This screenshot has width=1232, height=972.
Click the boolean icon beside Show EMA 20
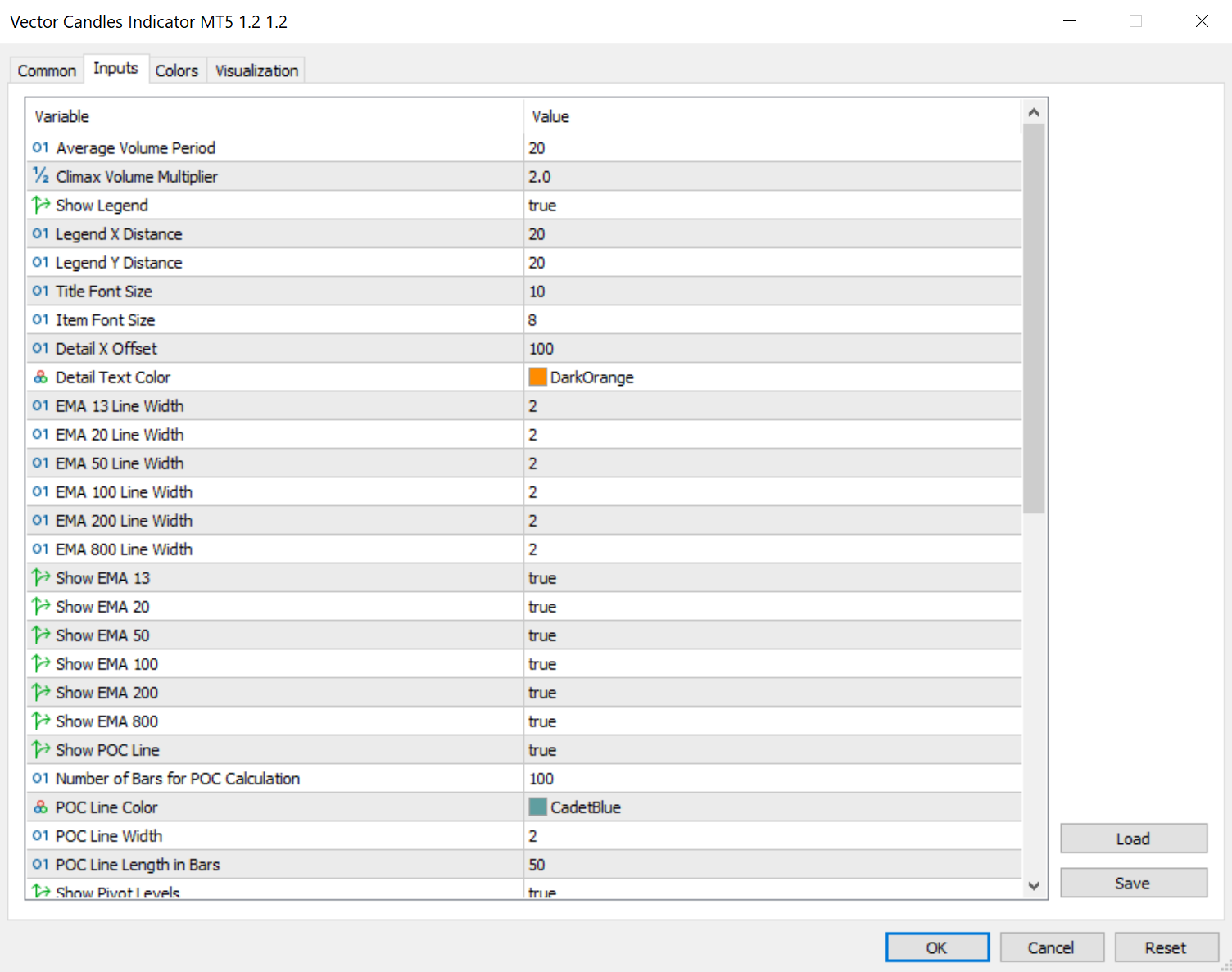(40, 607)
